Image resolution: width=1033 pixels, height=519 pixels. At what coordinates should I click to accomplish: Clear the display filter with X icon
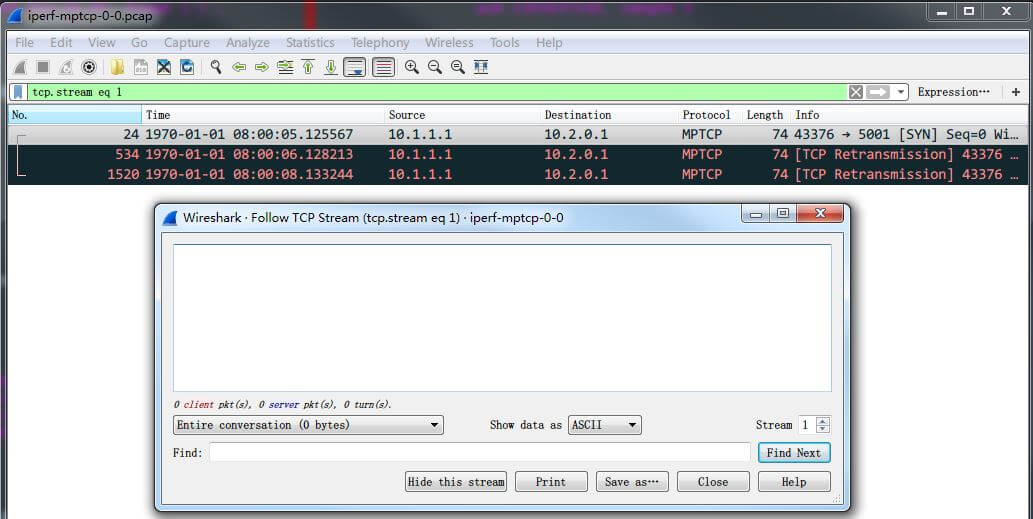856,92
